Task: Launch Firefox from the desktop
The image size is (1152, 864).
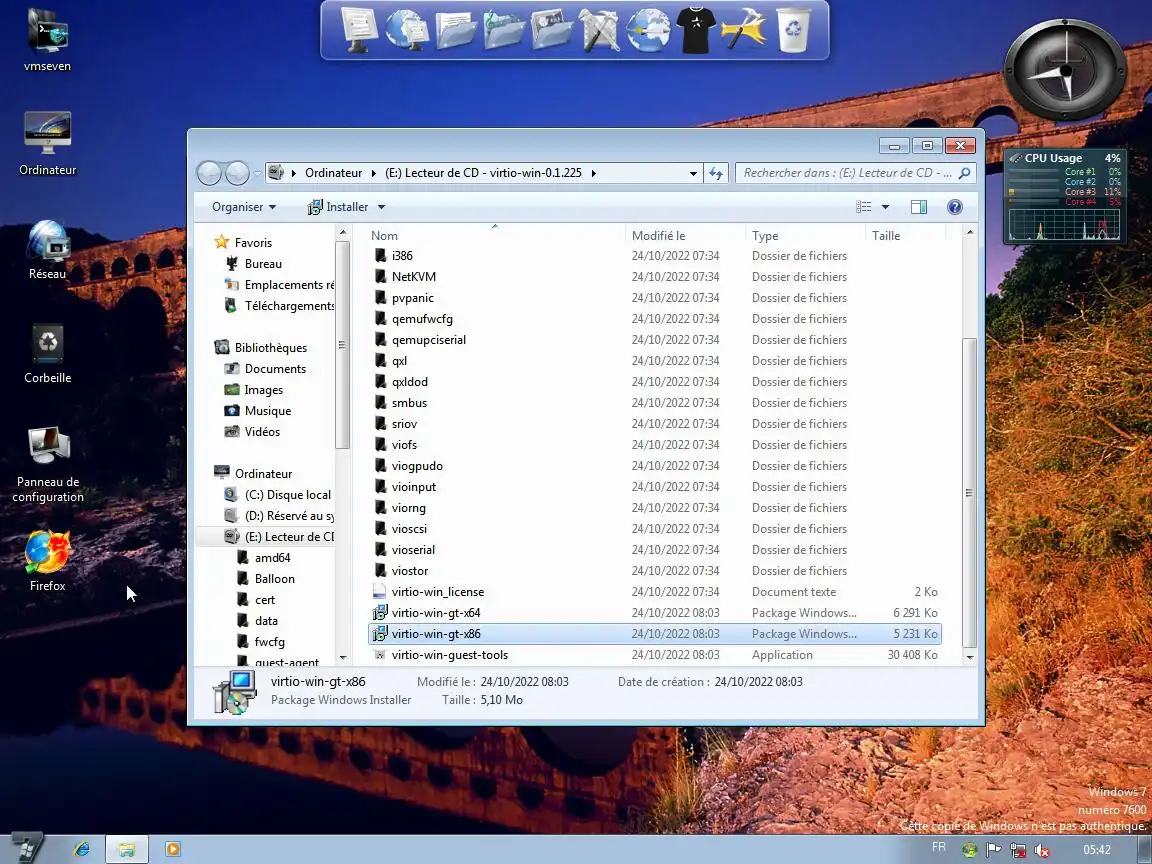Action: [48, 561]
